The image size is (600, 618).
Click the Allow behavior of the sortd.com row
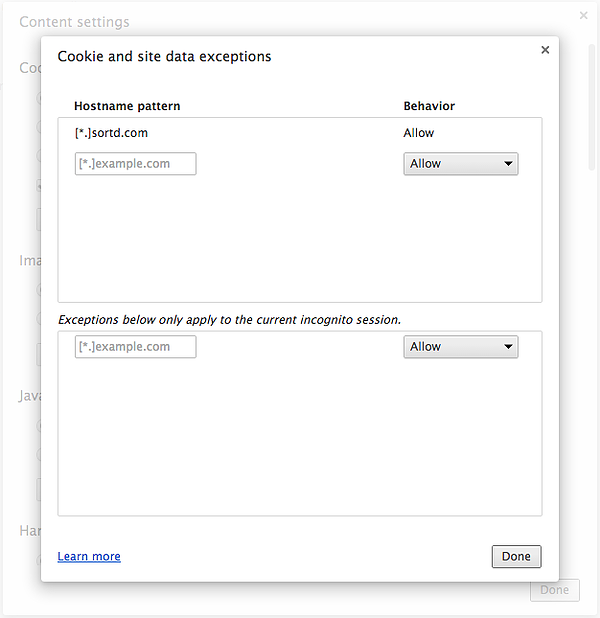tap(419, 133)
